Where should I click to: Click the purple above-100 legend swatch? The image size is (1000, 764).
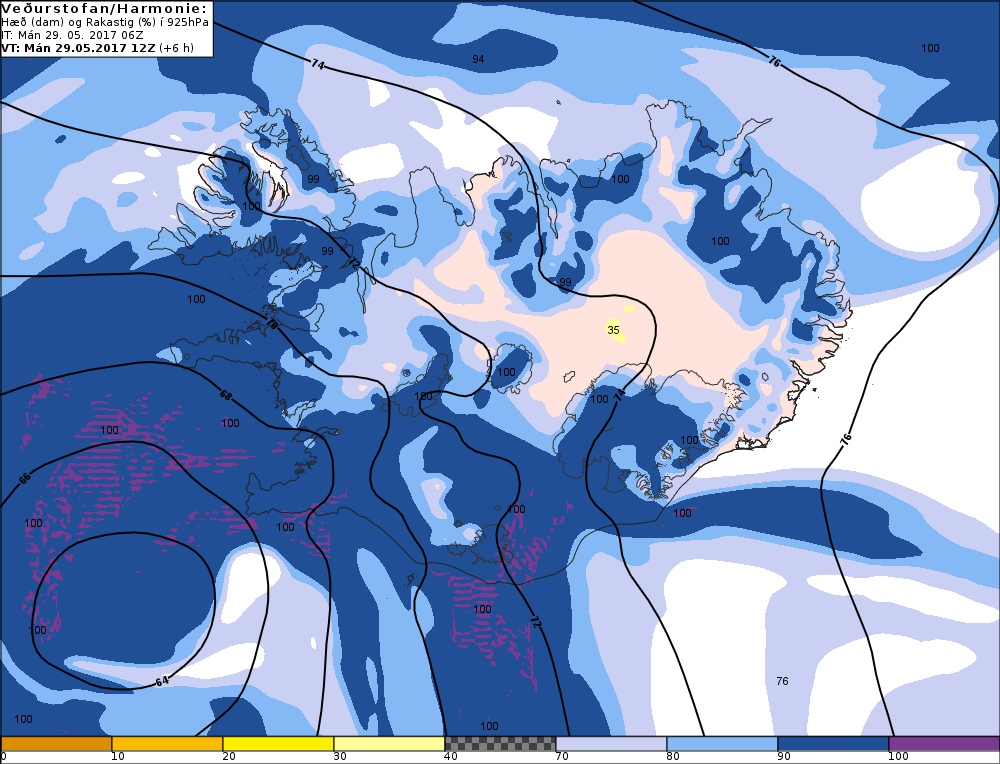point(944,744)
